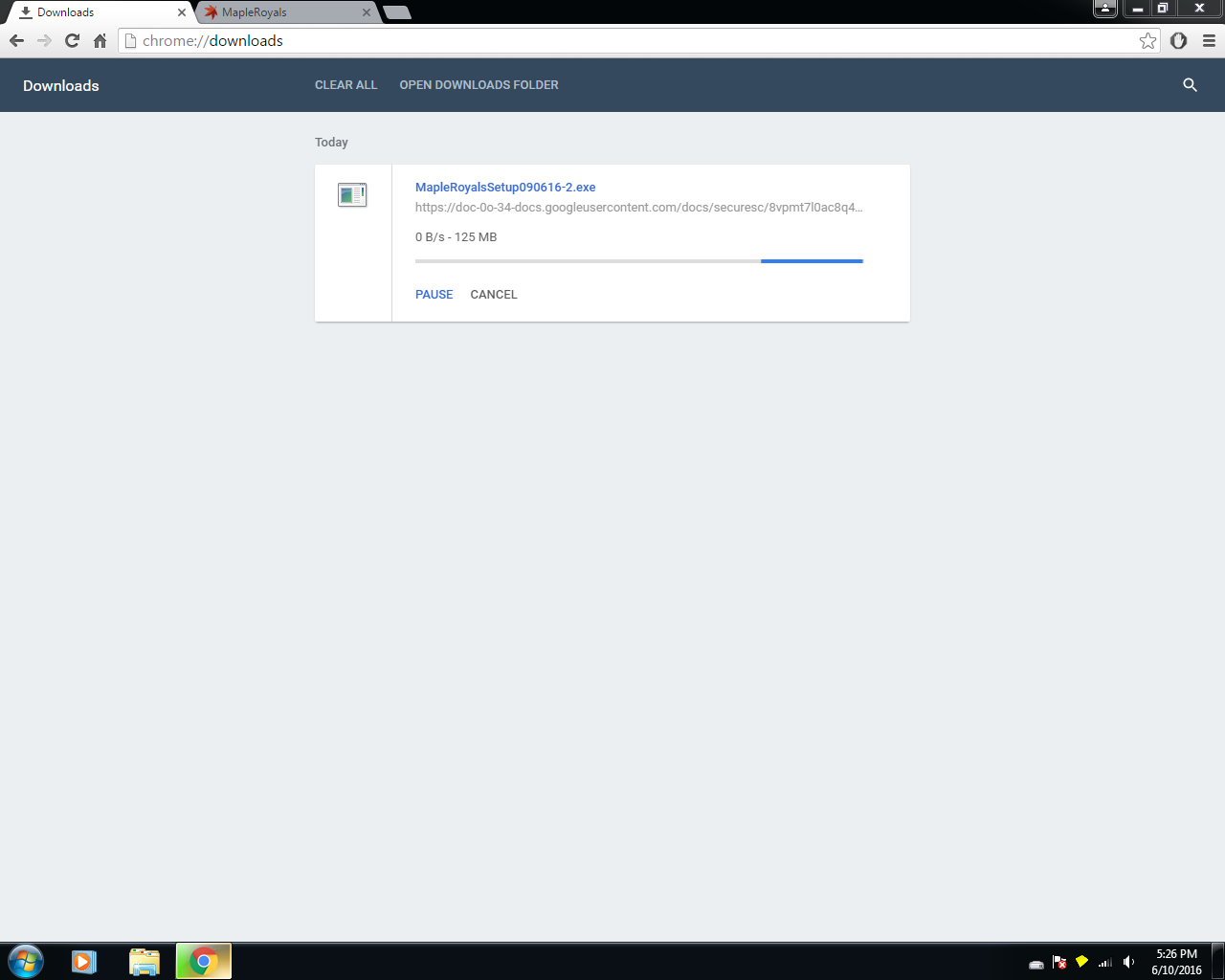Open Windows Media Player from taskbar
The width and height of the screenshot is (1225, 980).
coord(84,962)
